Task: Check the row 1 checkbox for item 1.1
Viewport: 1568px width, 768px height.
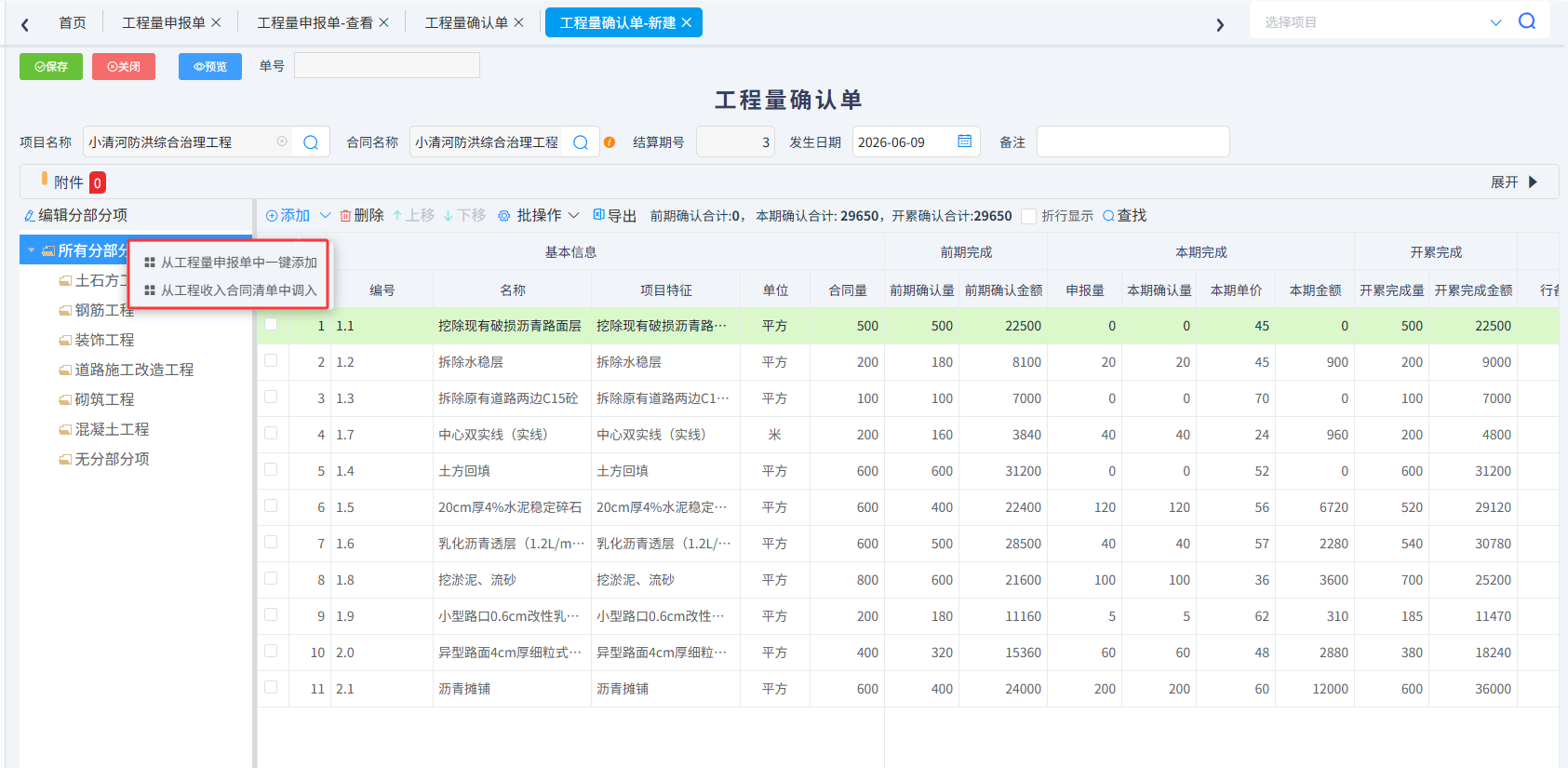Action: [x=271, y=325]
